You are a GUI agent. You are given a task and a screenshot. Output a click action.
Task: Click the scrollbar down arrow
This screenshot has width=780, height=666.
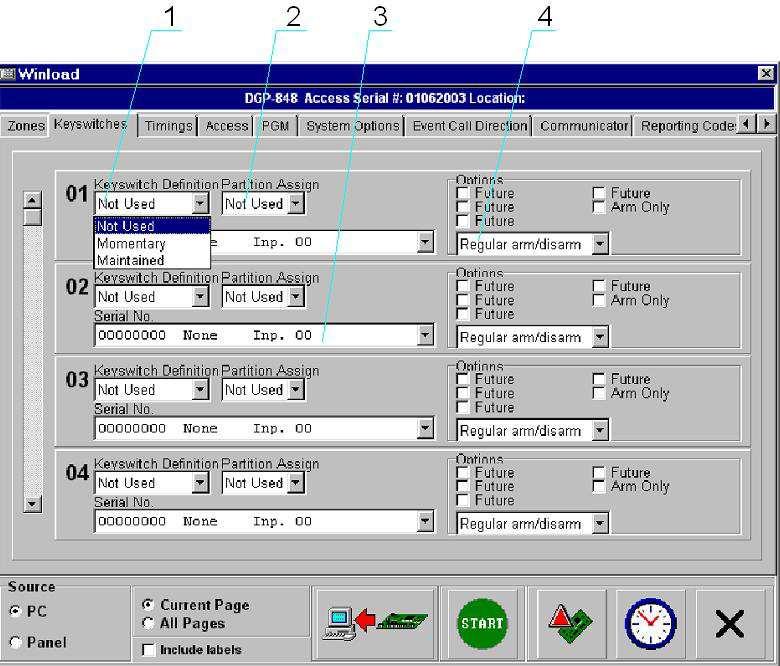click(x=32, y=504)
